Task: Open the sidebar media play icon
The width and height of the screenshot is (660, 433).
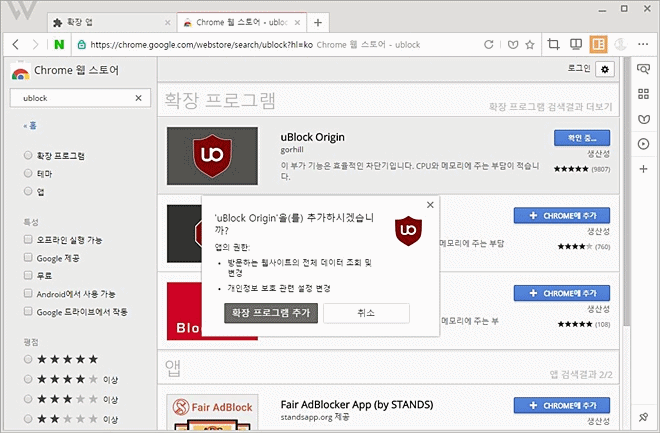Action: pos(643,144)
